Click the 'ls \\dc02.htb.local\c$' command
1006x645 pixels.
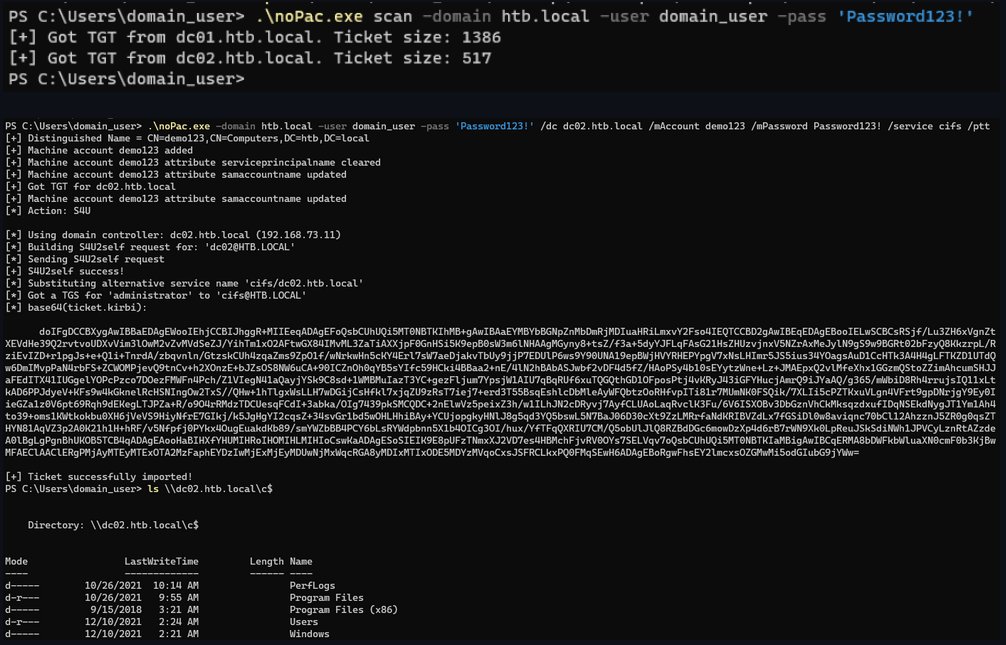(x=210, y=489)
